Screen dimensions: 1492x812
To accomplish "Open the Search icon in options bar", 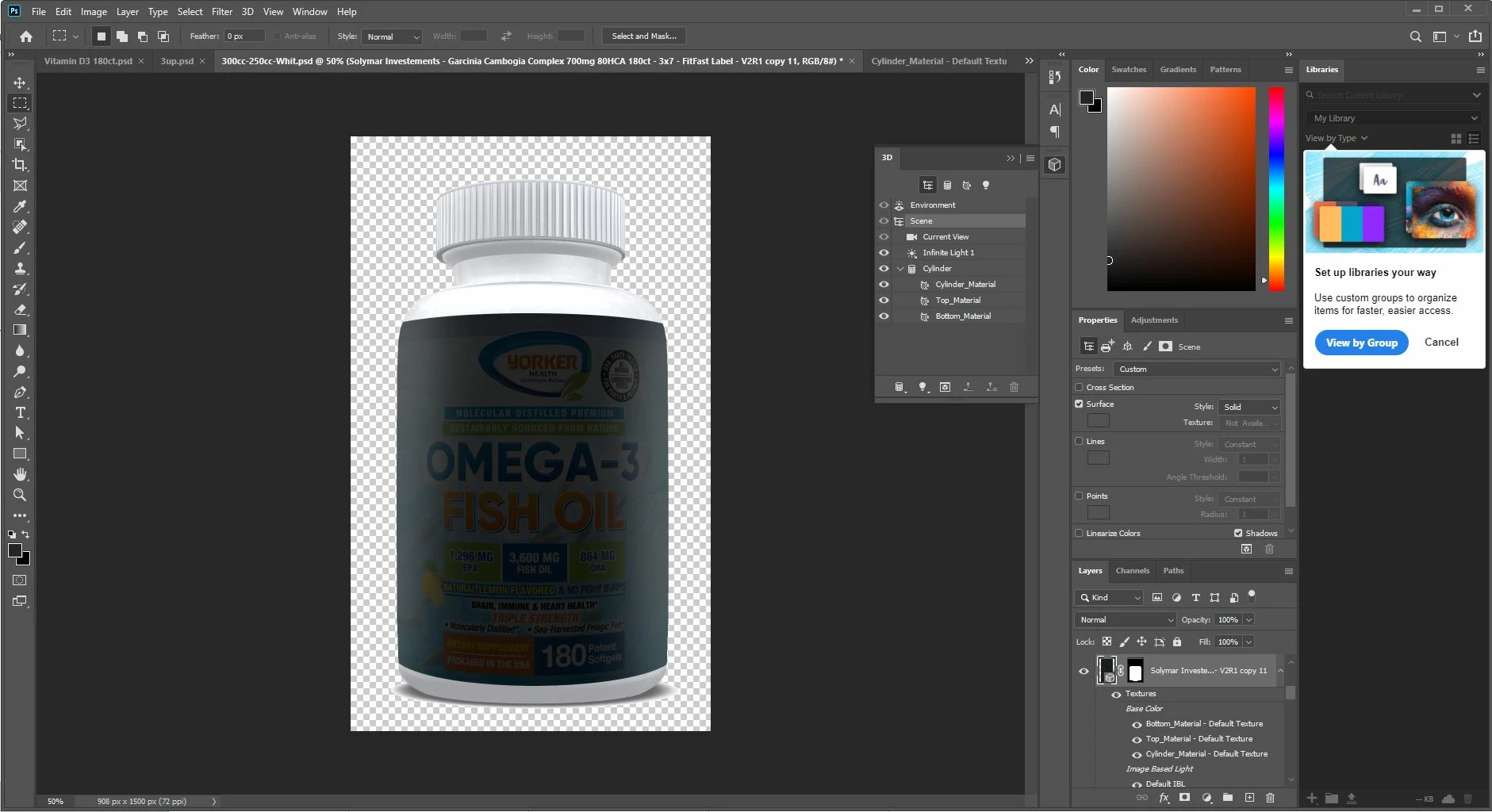I will [x=1415, y=36].
